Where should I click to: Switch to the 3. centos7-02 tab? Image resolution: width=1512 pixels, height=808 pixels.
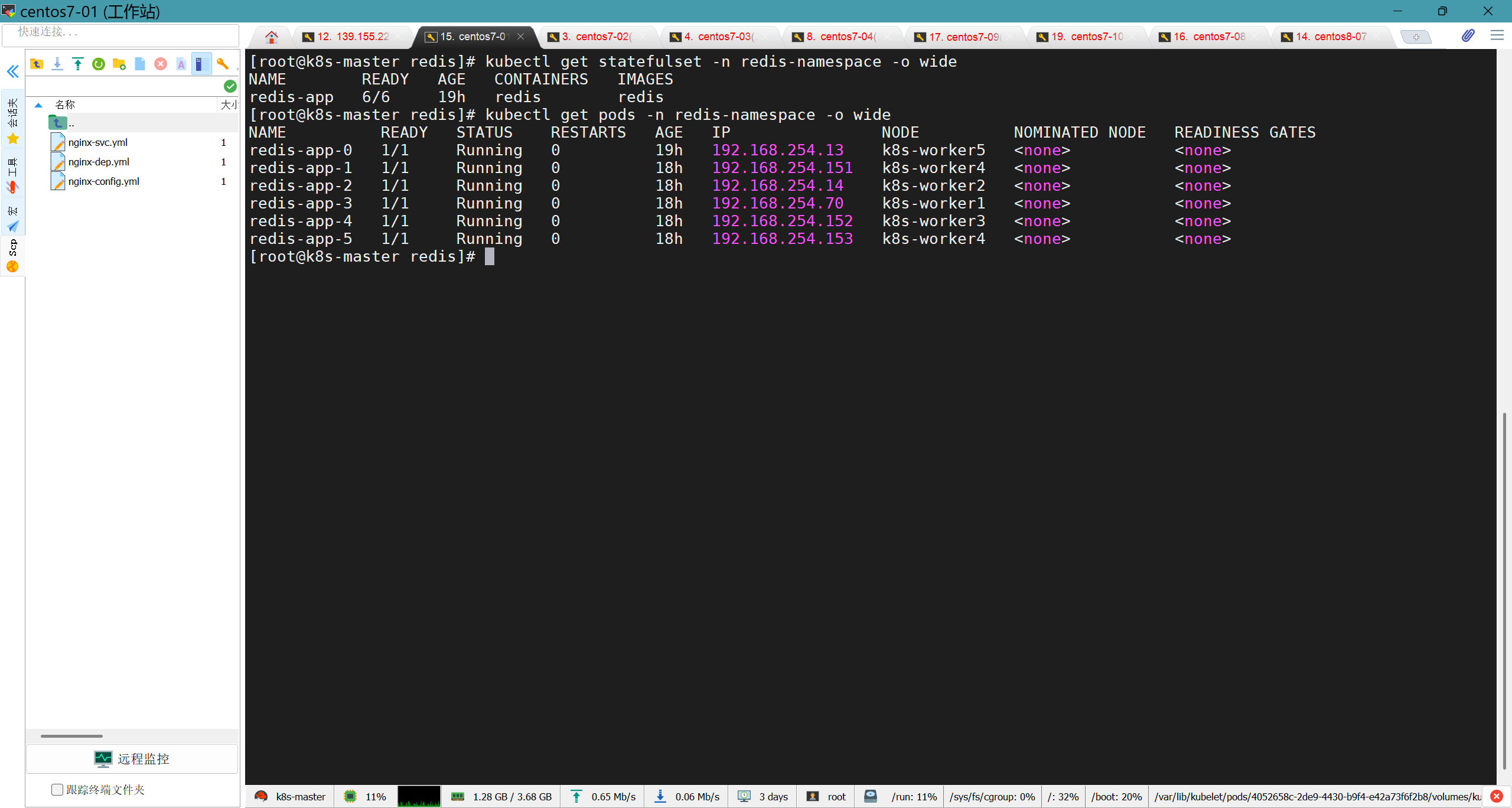597,37
